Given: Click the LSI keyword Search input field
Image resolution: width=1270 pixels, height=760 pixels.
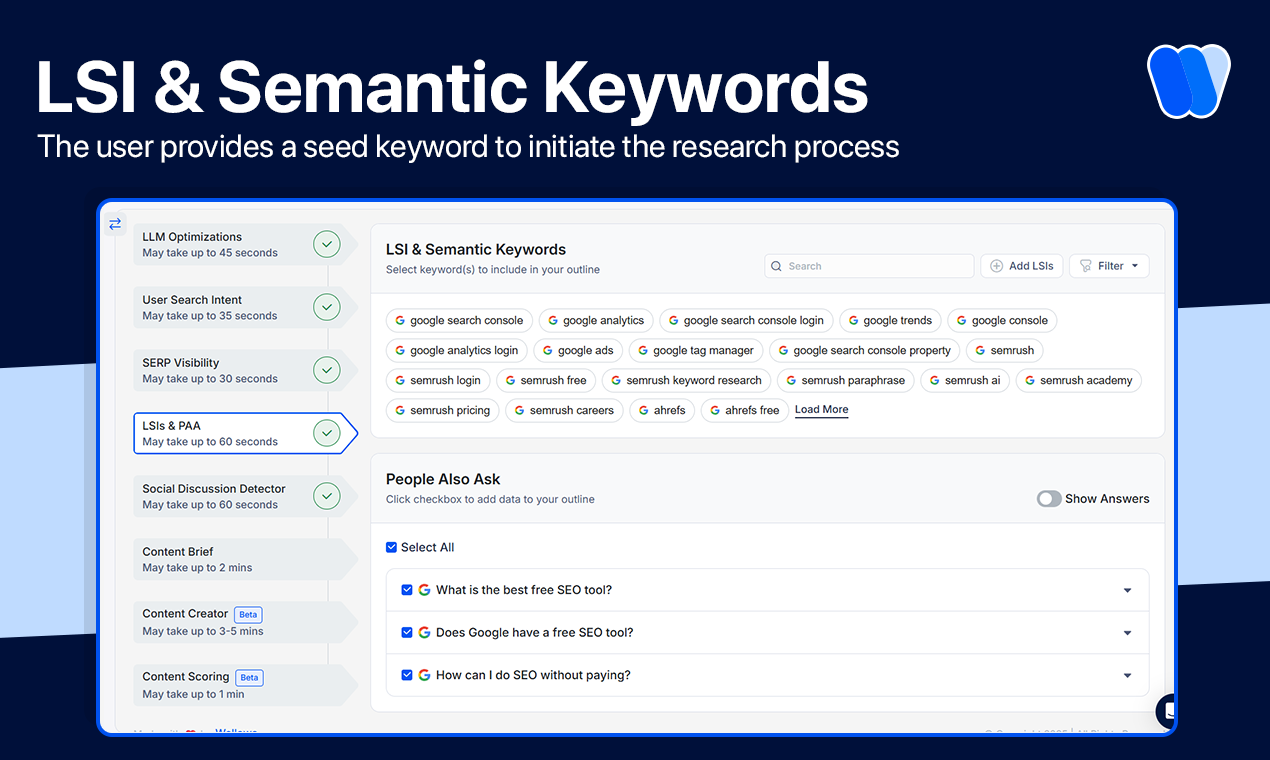Looking at the screenshot, I should 869,266.
